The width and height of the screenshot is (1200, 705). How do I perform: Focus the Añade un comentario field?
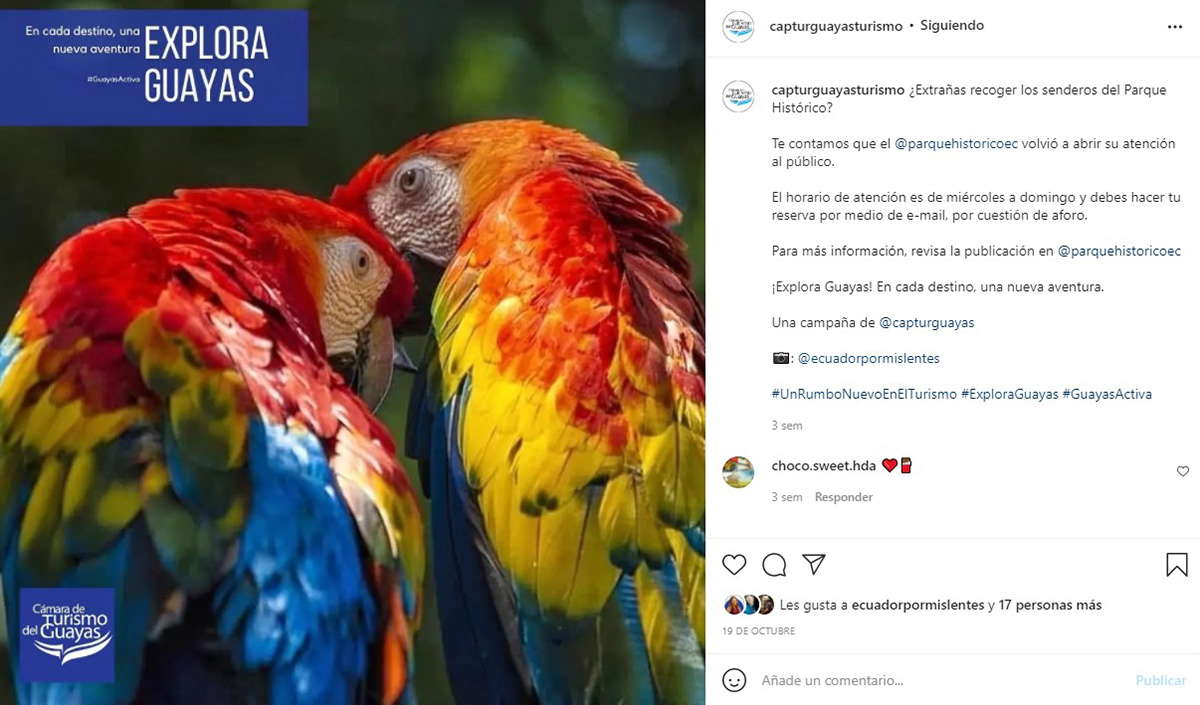[940, 680]
